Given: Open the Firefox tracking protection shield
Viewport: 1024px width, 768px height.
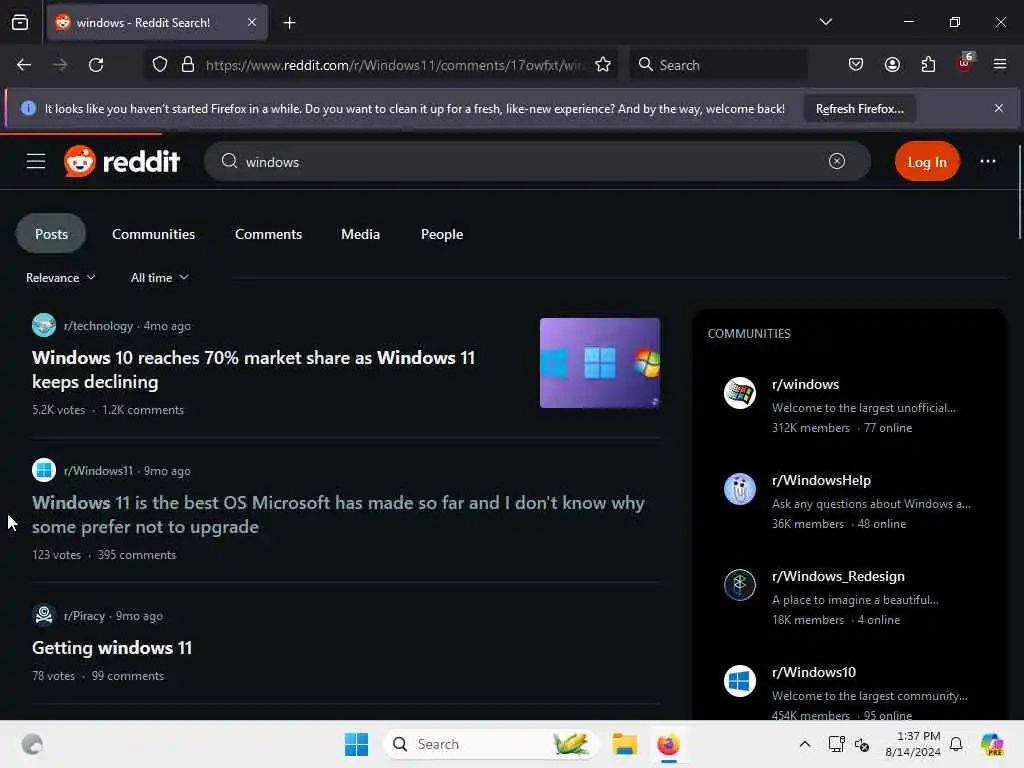Looking at the screenshot, I should (x=160, y=65).
